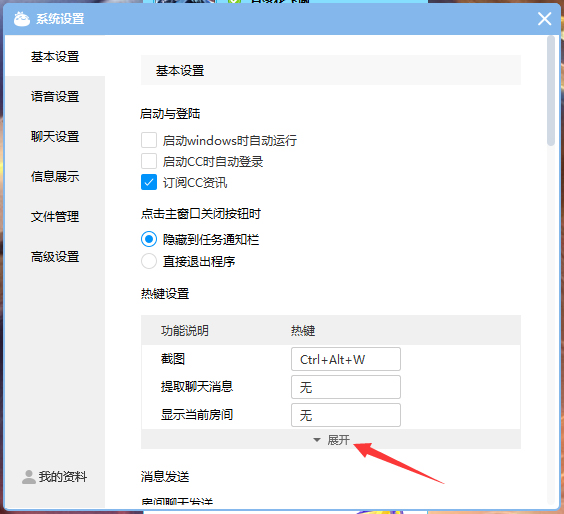Click the 提取聊天消息 row label
This screenshot has height=514, width=564.
pyautogui.click(x=197, y=387)
